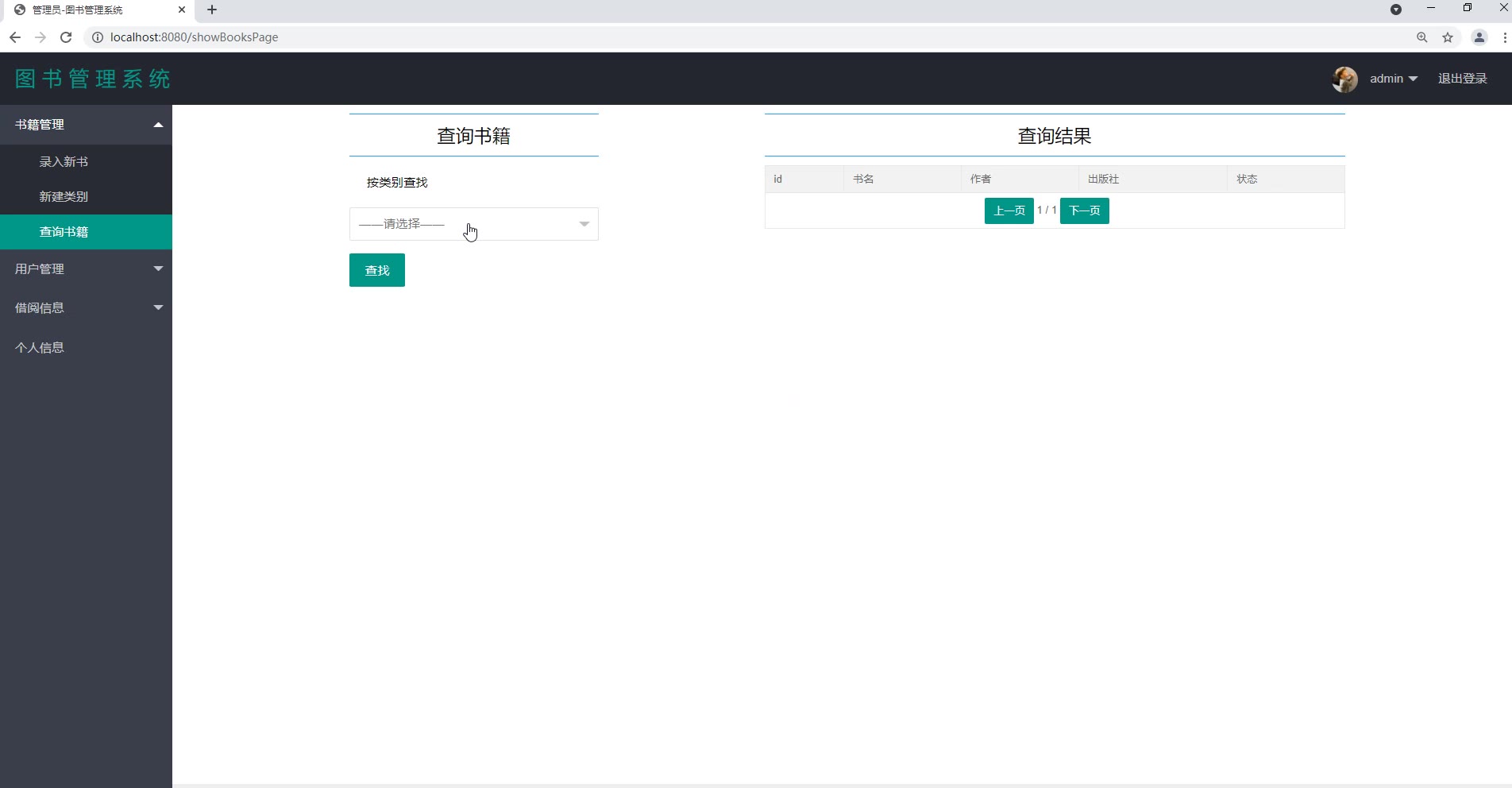Go back to previous browser page

(14, 37)
